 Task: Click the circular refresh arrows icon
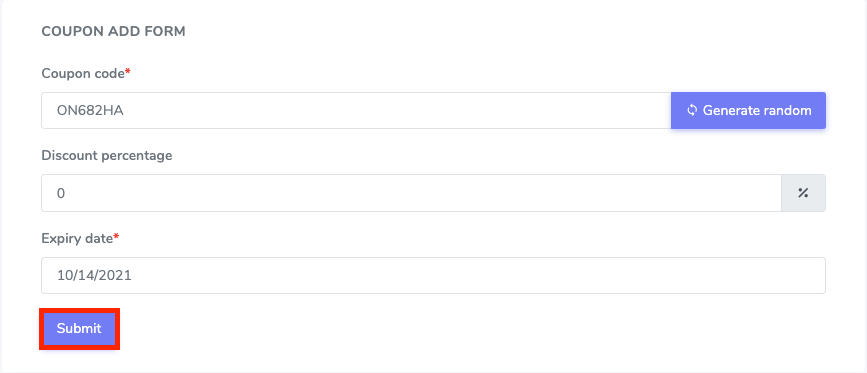pos(691,111)
